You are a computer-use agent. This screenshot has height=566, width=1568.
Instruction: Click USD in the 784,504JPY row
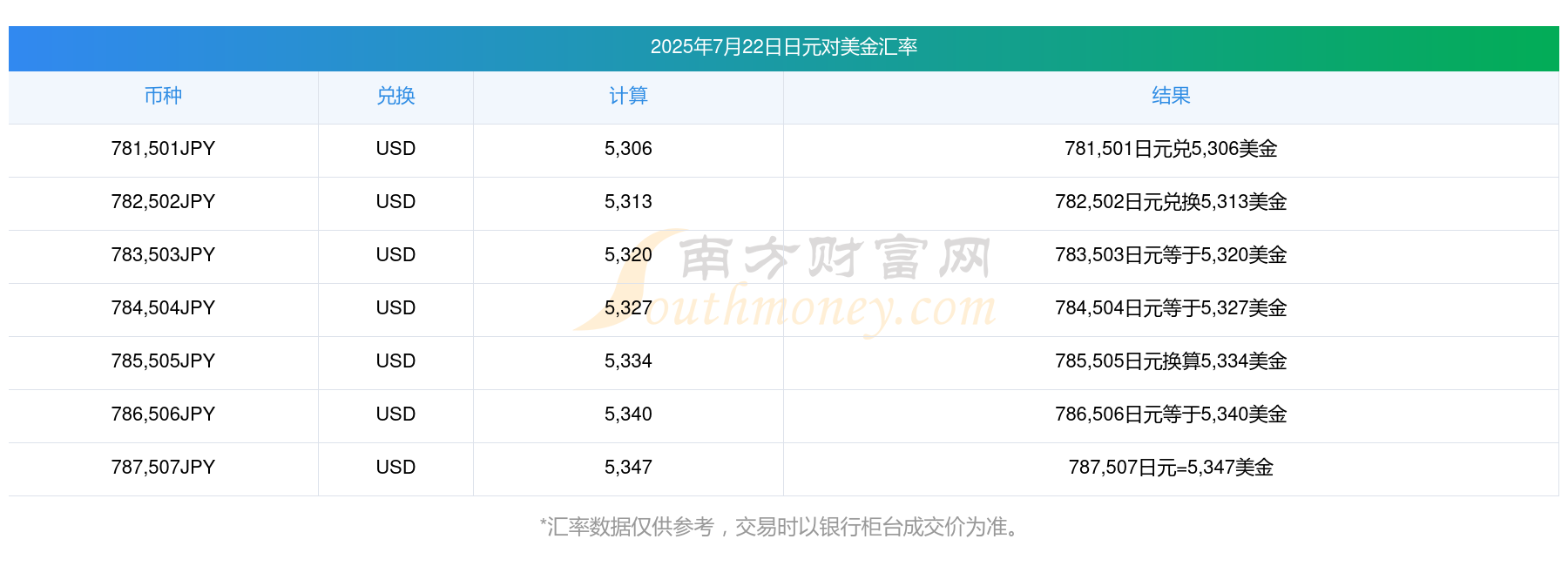pos(395,308)
